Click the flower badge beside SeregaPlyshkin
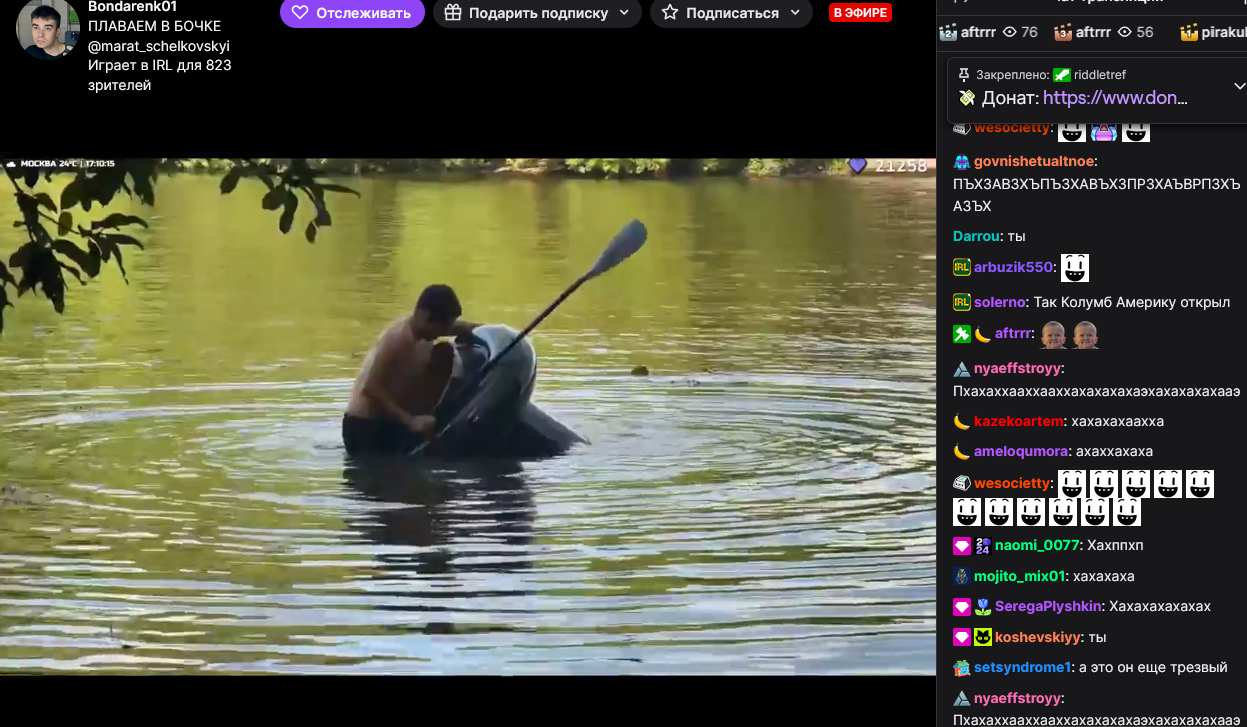 click(982, 606)
